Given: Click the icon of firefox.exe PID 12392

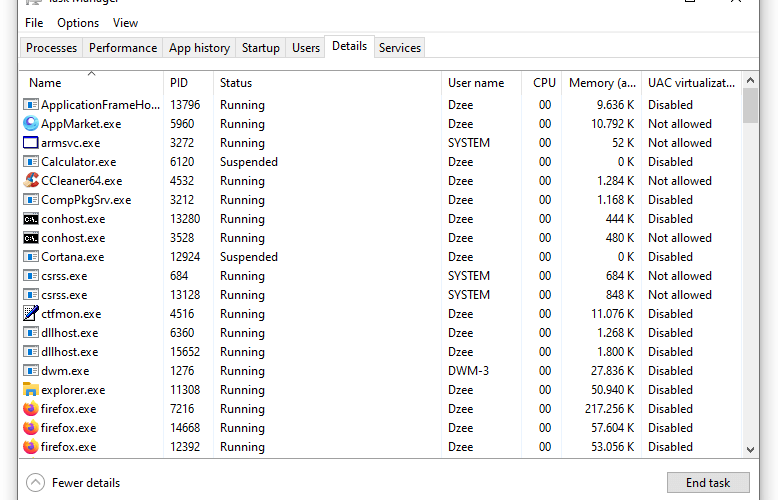Looking at the screenshot, I should (31, 446).
